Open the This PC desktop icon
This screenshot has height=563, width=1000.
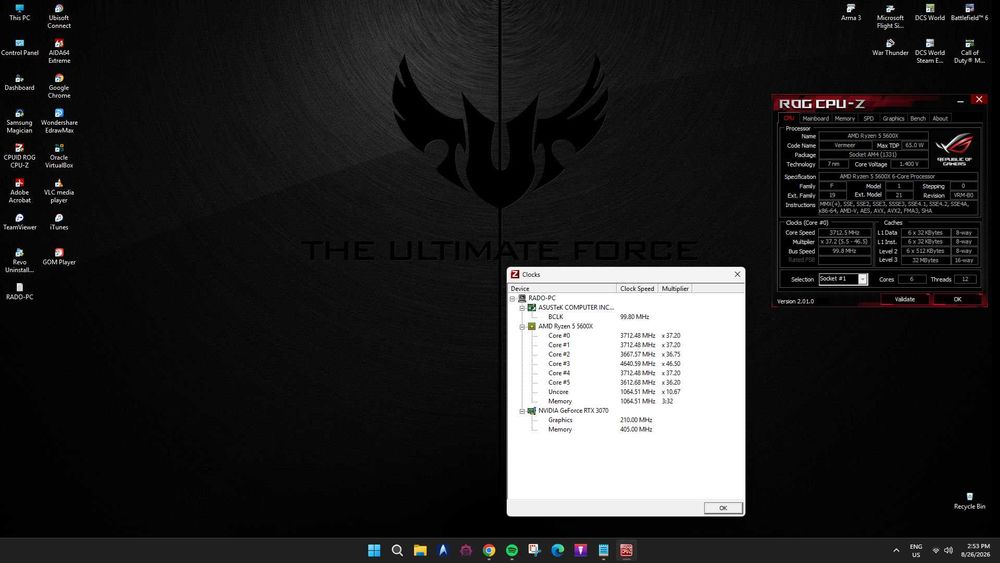(x=19, y=12)
